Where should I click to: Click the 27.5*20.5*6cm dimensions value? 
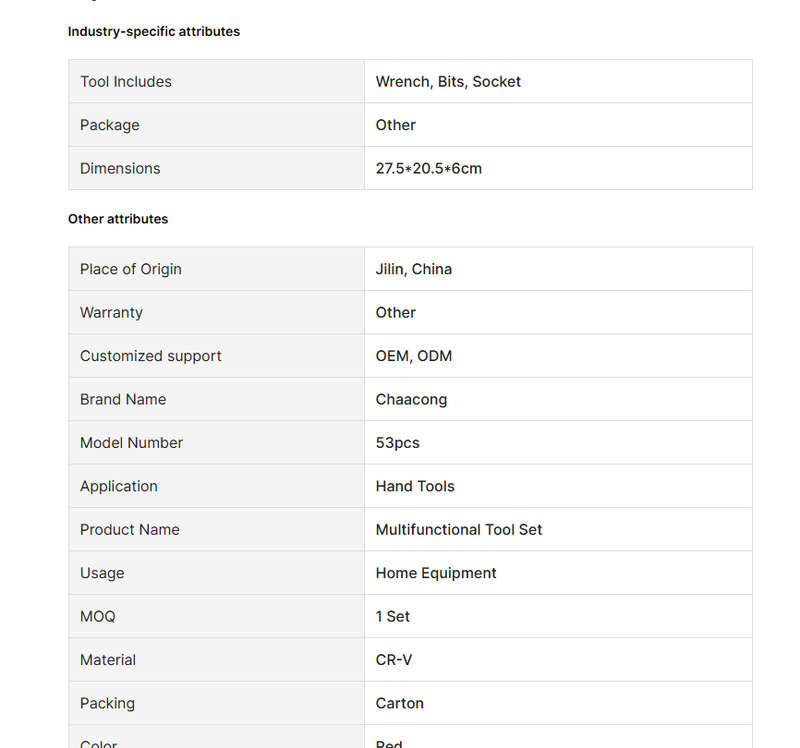point(429,168)
